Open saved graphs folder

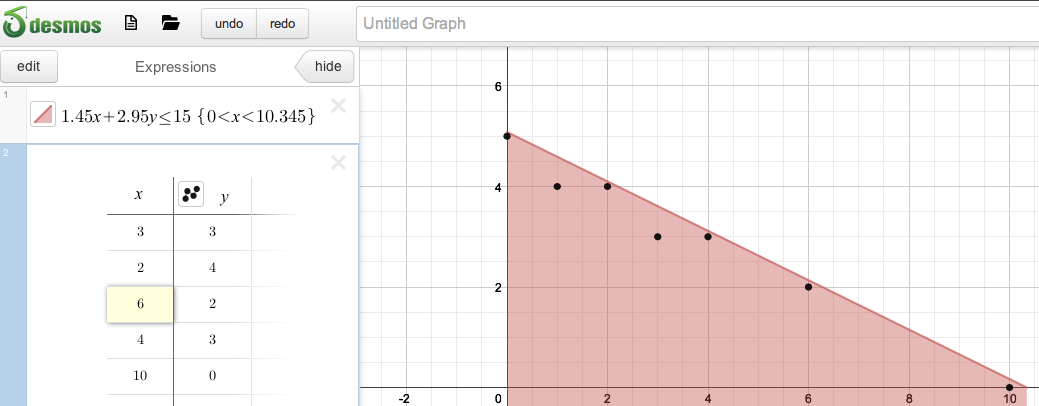(170, 23)
